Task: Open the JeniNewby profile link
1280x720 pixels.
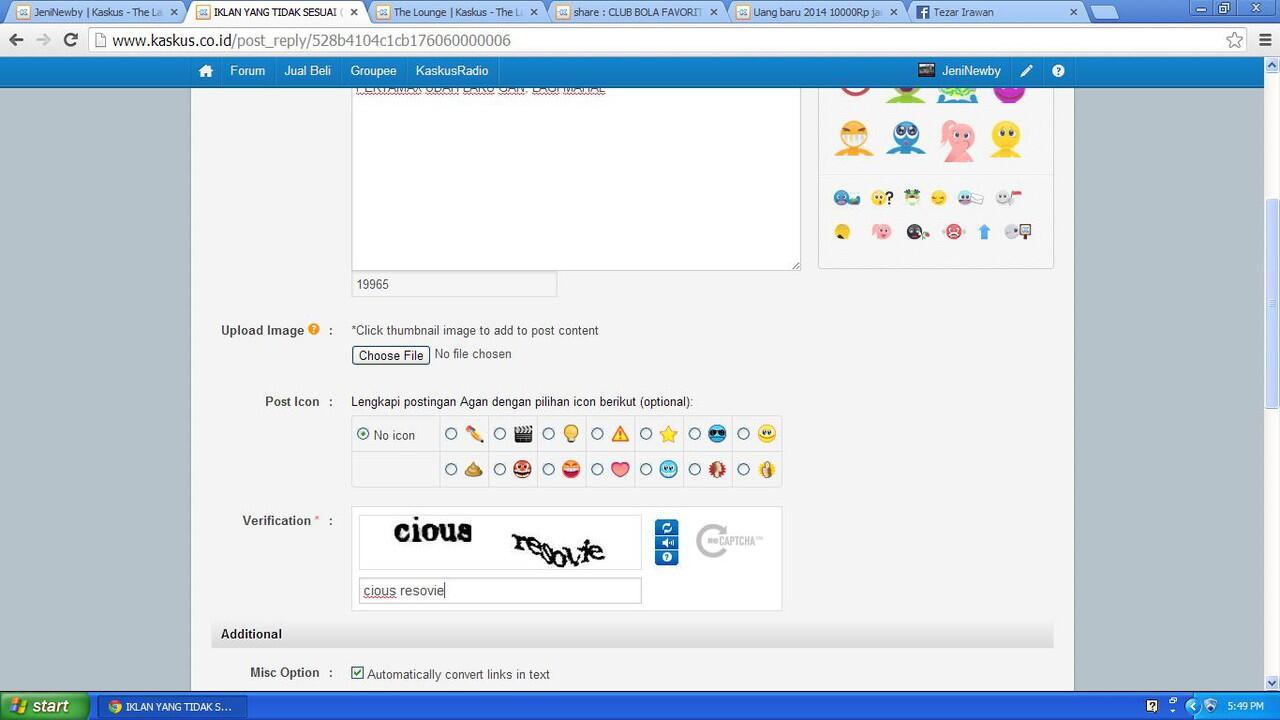Action: (x=971, y=71)
